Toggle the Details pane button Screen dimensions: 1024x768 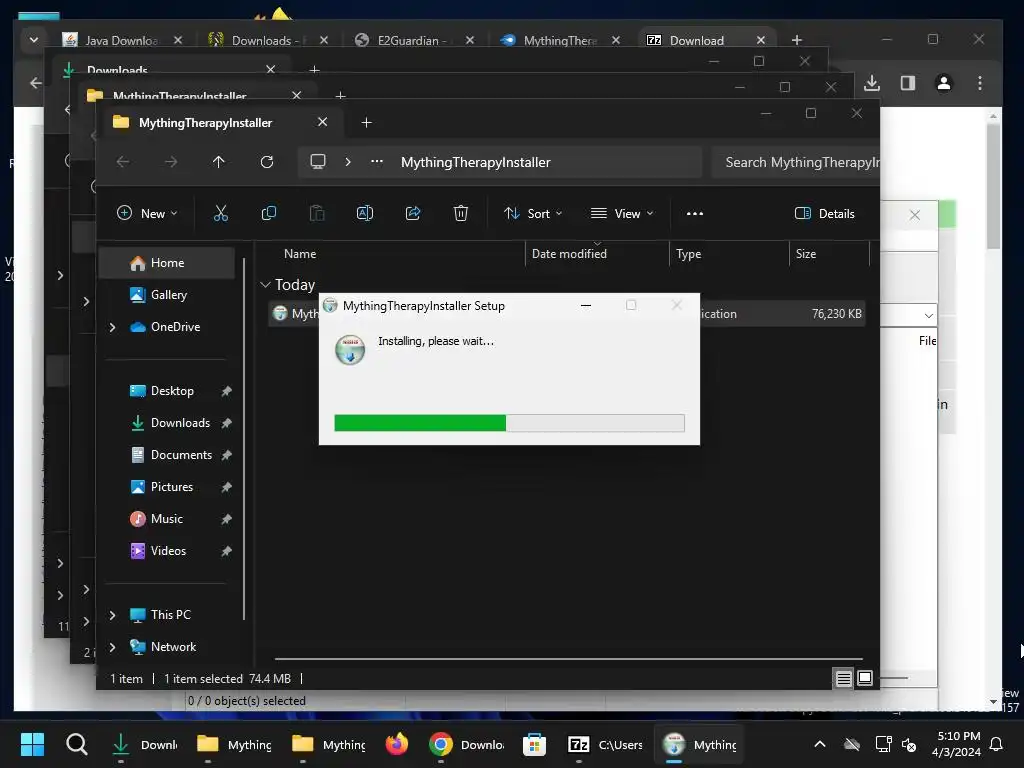[825, 214]
